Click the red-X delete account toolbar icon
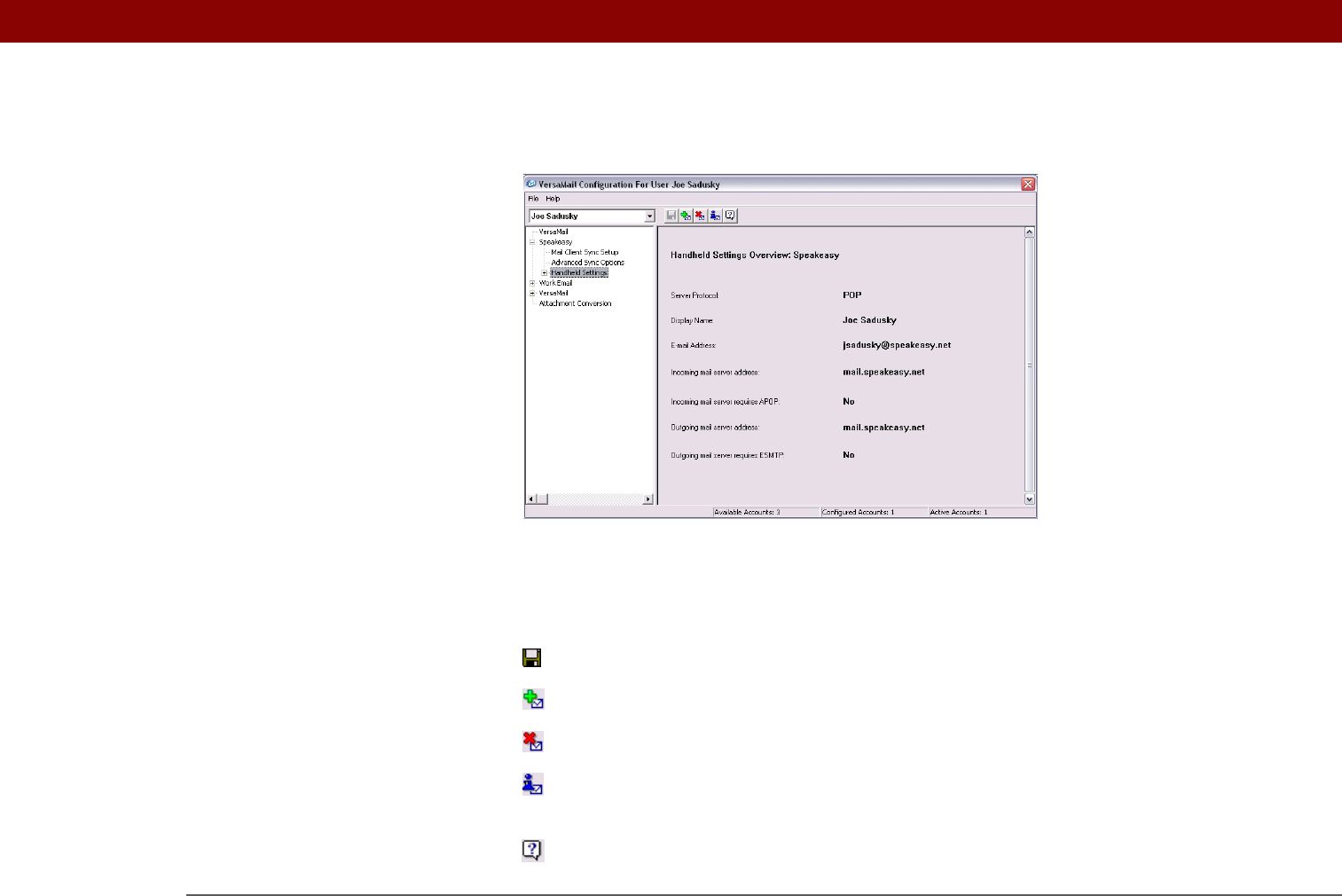 pyautogui.click(x=701, y=216)
